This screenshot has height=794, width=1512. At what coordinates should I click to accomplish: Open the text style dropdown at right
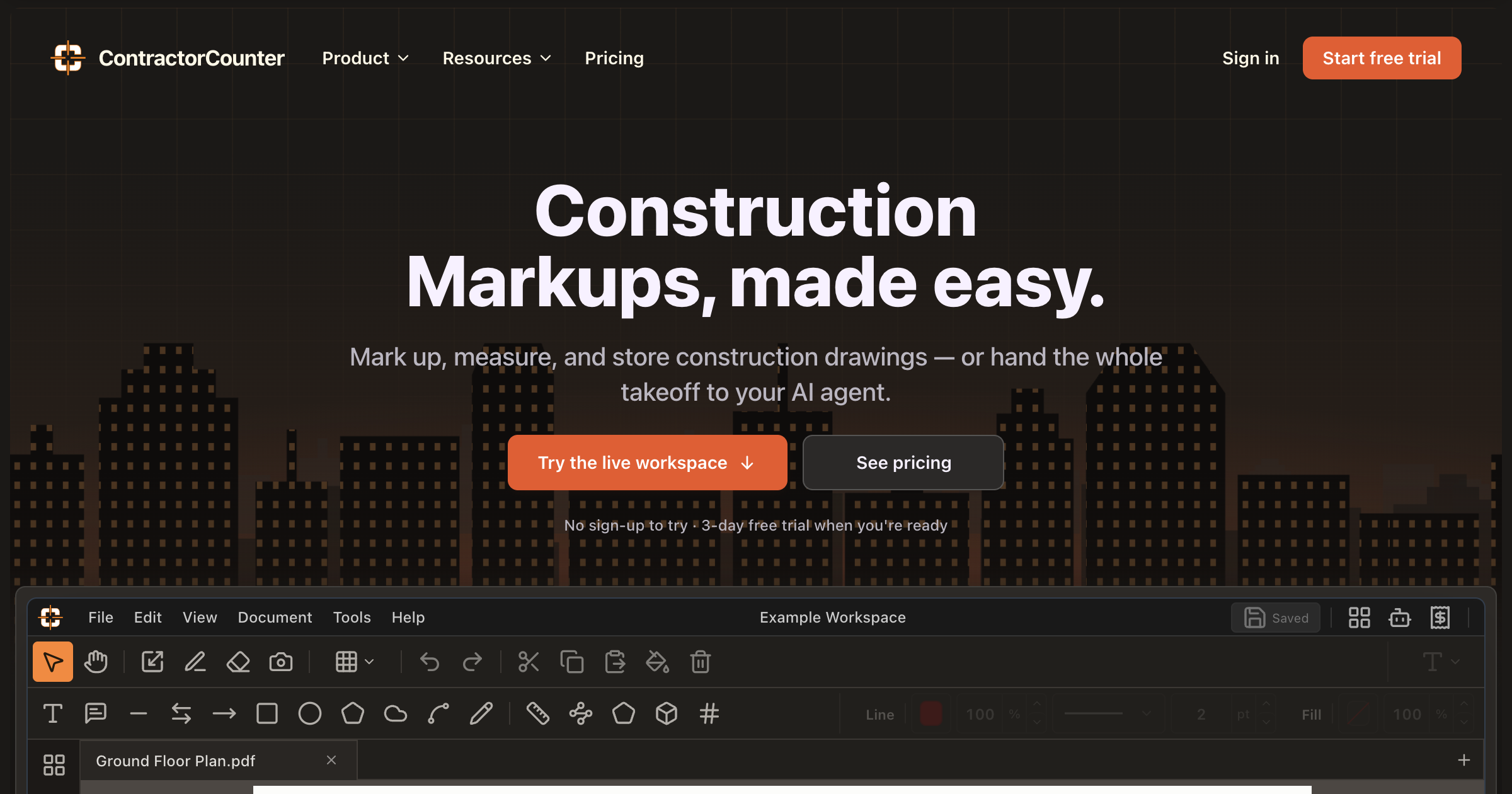coord(1441,662)
